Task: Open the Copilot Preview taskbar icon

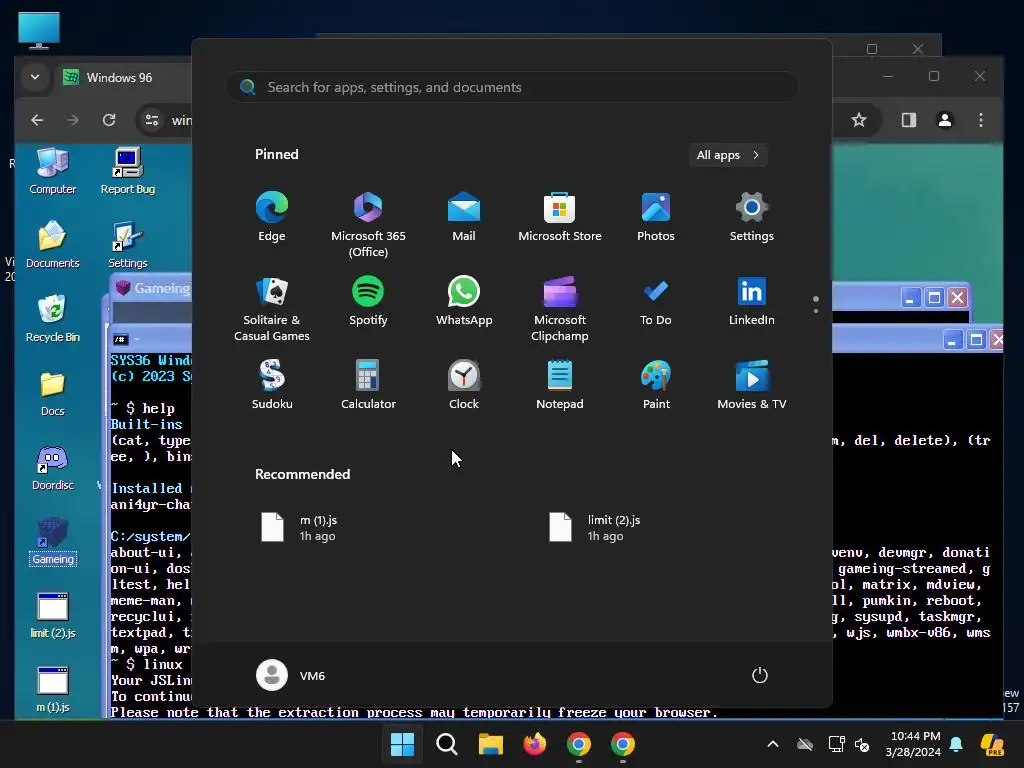Action: coord(992,744)
